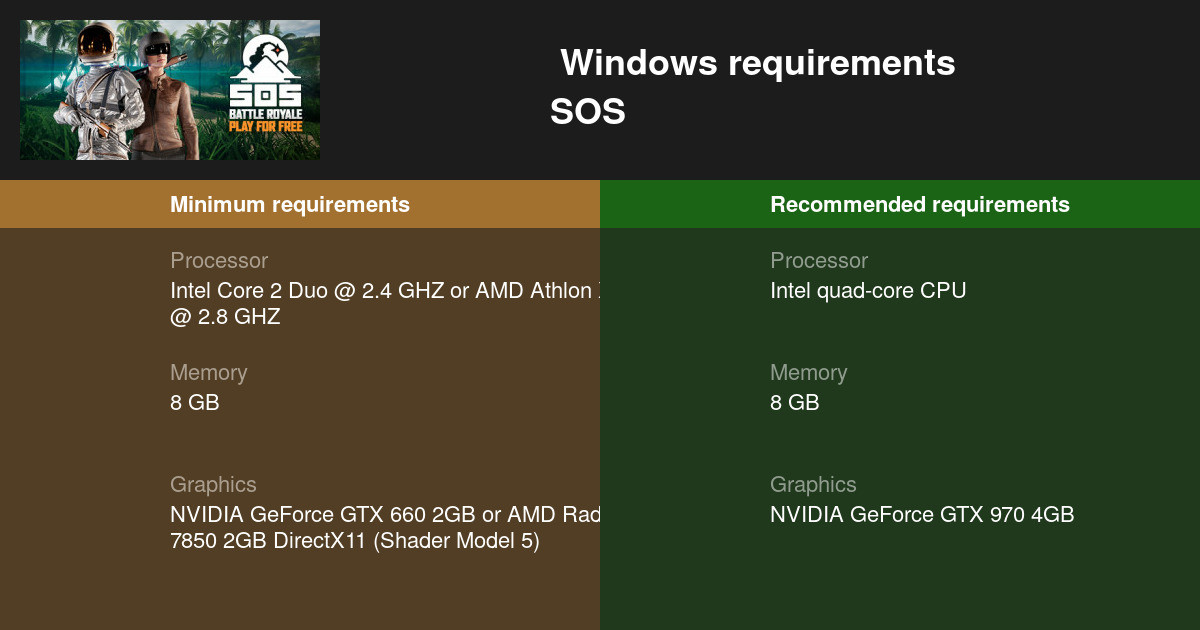The height and width of the screenshot is (630, 1200).
Task: Click the "Intel quad-core CPU" text
Action: coord(868,291)
